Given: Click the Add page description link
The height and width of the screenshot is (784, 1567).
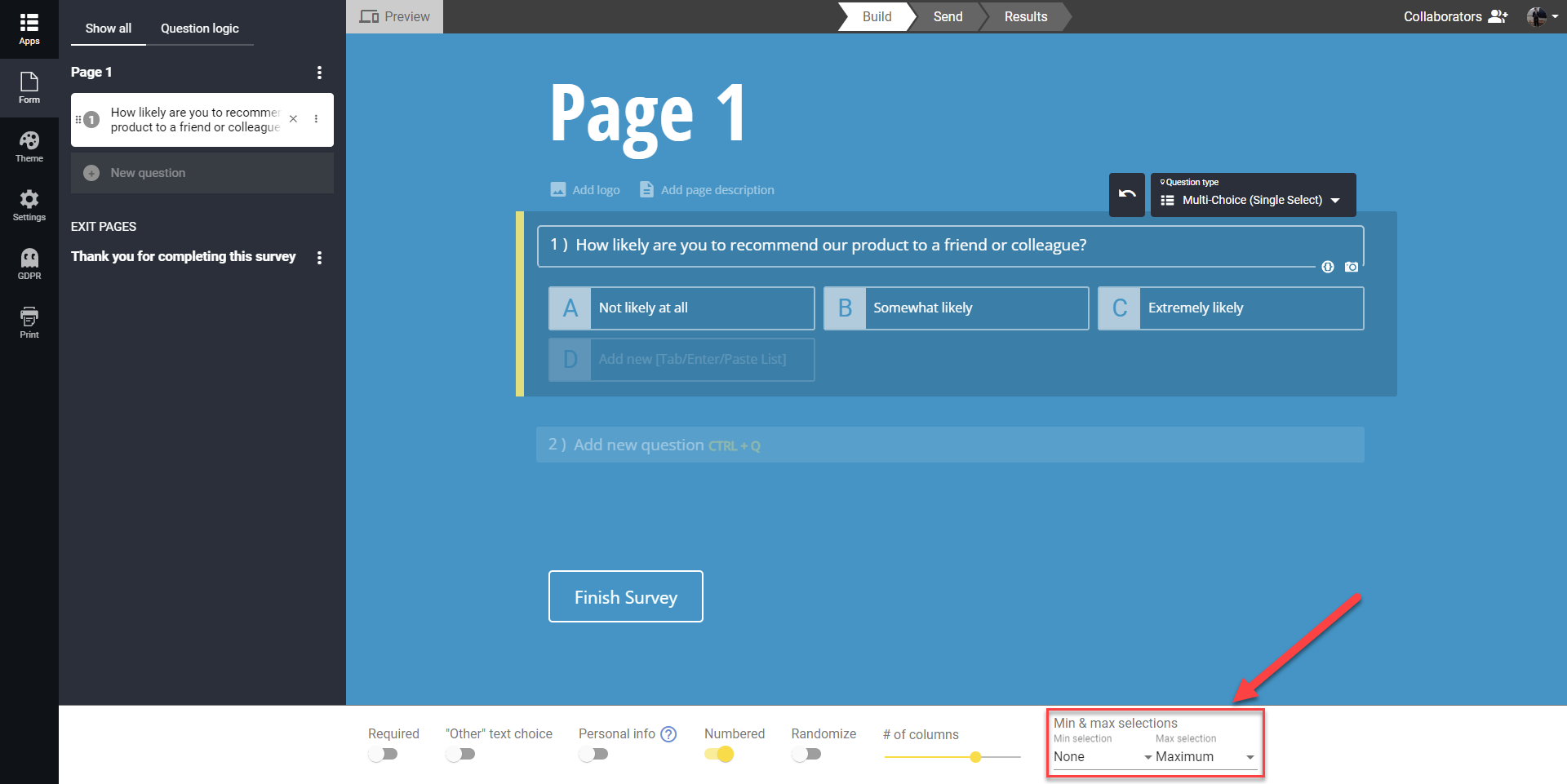Looking at the screenshot, I should pos(717,190).
